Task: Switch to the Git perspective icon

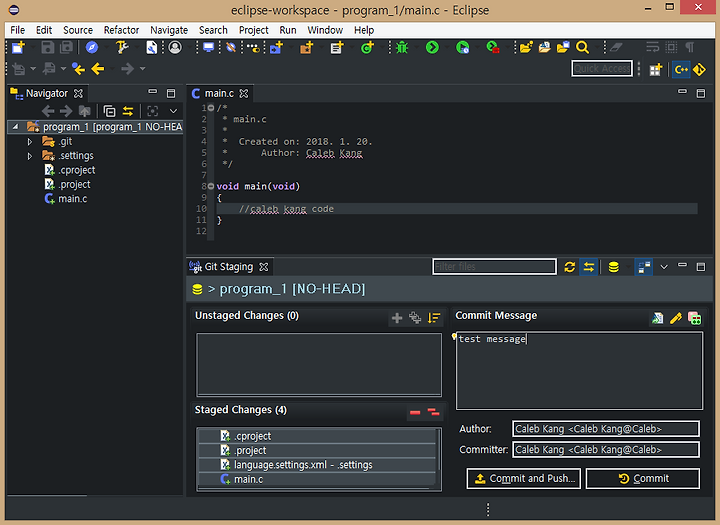Action: click(x=699, y=69)
